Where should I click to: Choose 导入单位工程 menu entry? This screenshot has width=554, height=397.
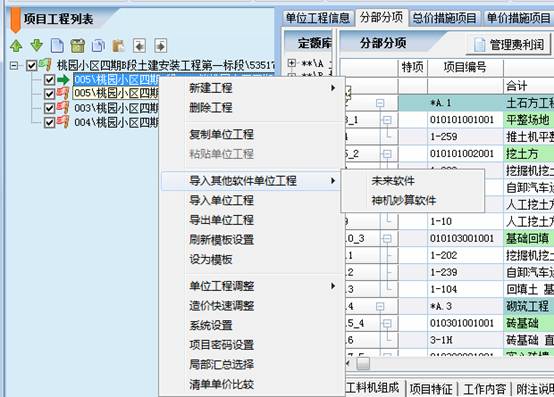[x=222, y=200]
